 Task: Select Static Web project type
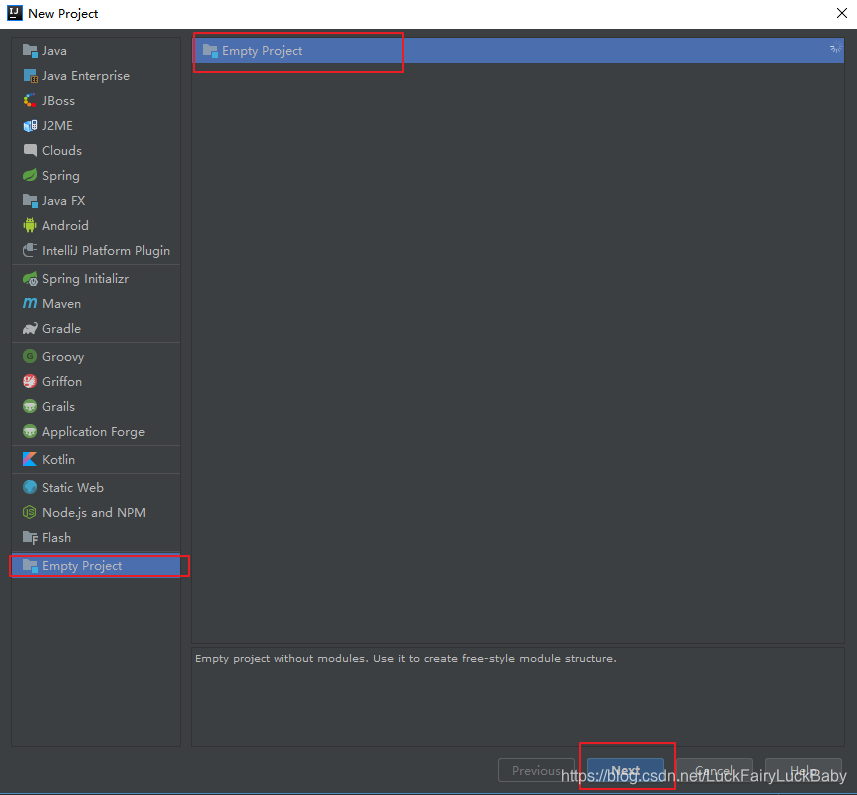pyautogui.click(x=96, y=487)
